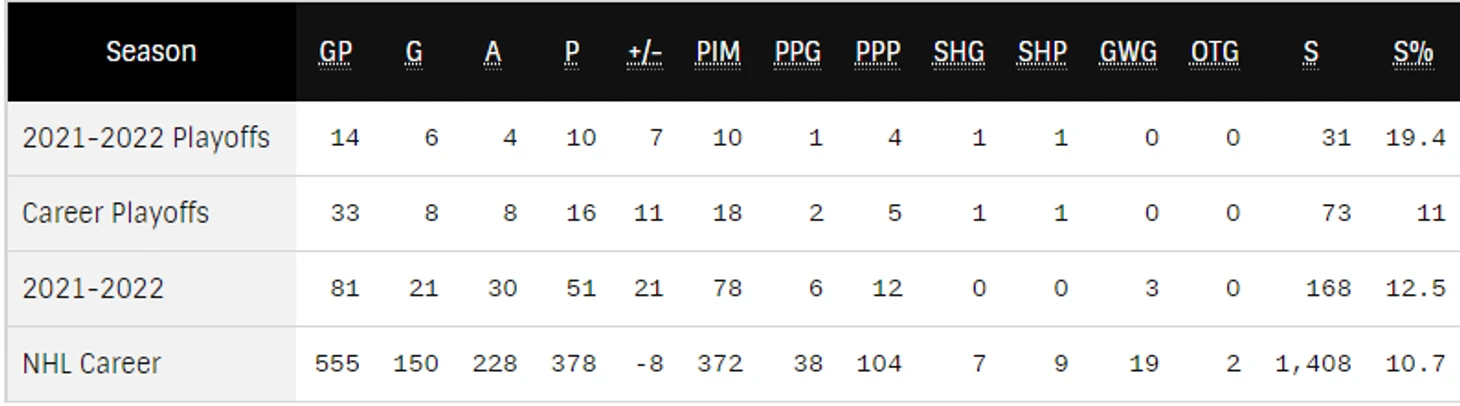This screenshot has width=1460, height=406.
Task: Click the PPP column header
Action: (878, 52)
